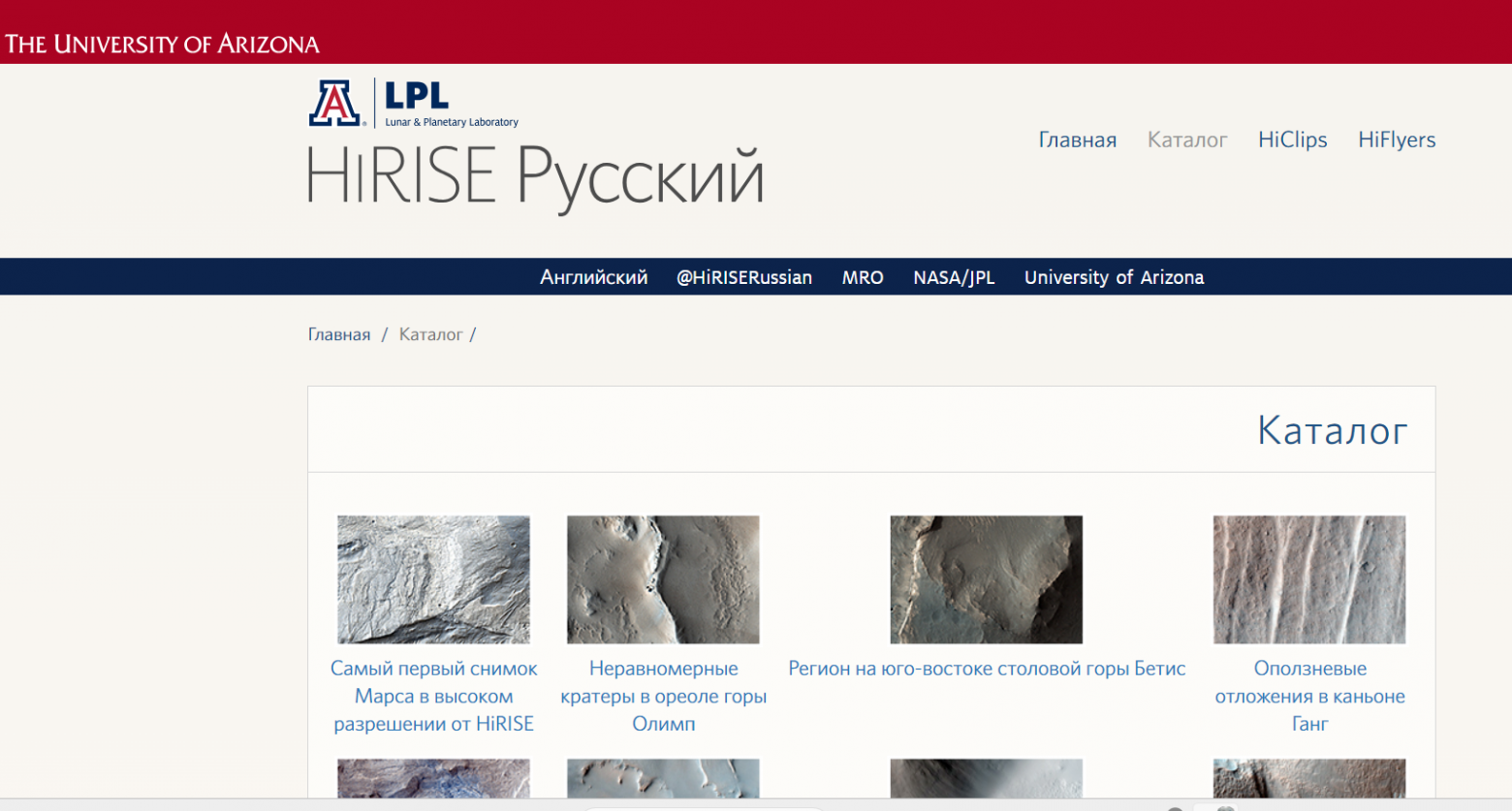
Task: Click the University of Arizona block A logo
Action: tap(336, 103)
